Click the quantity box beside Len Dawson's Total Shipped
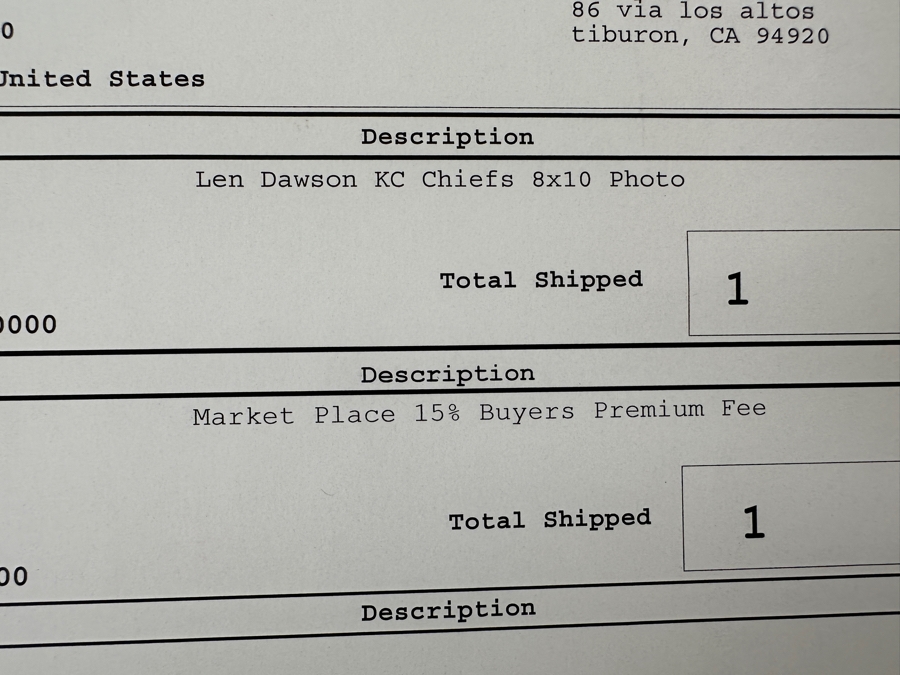This screenshot has width=900, height=675. click(792, 284)
